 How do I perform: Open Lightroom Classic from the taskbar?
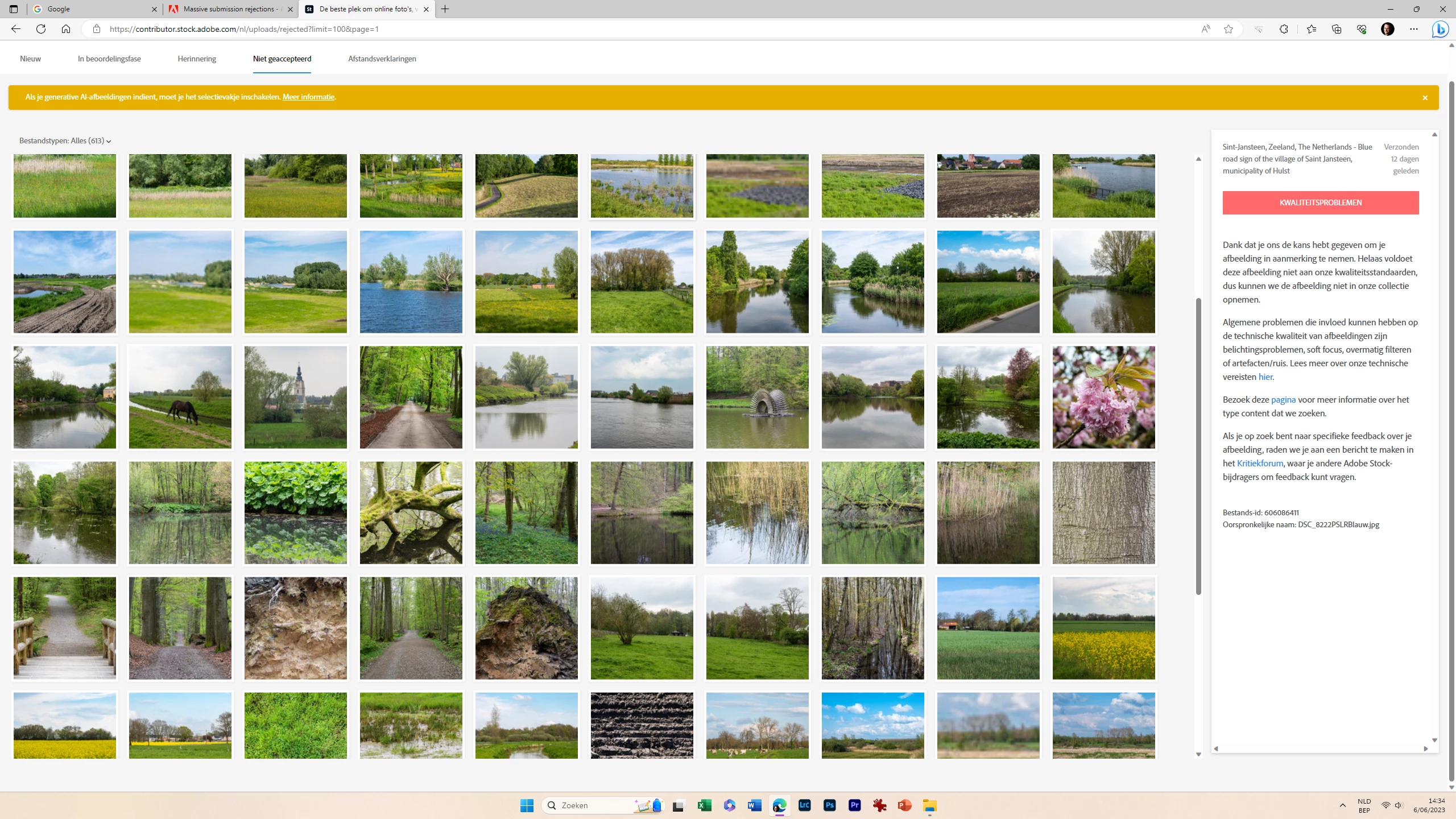(x=805, y=805)
